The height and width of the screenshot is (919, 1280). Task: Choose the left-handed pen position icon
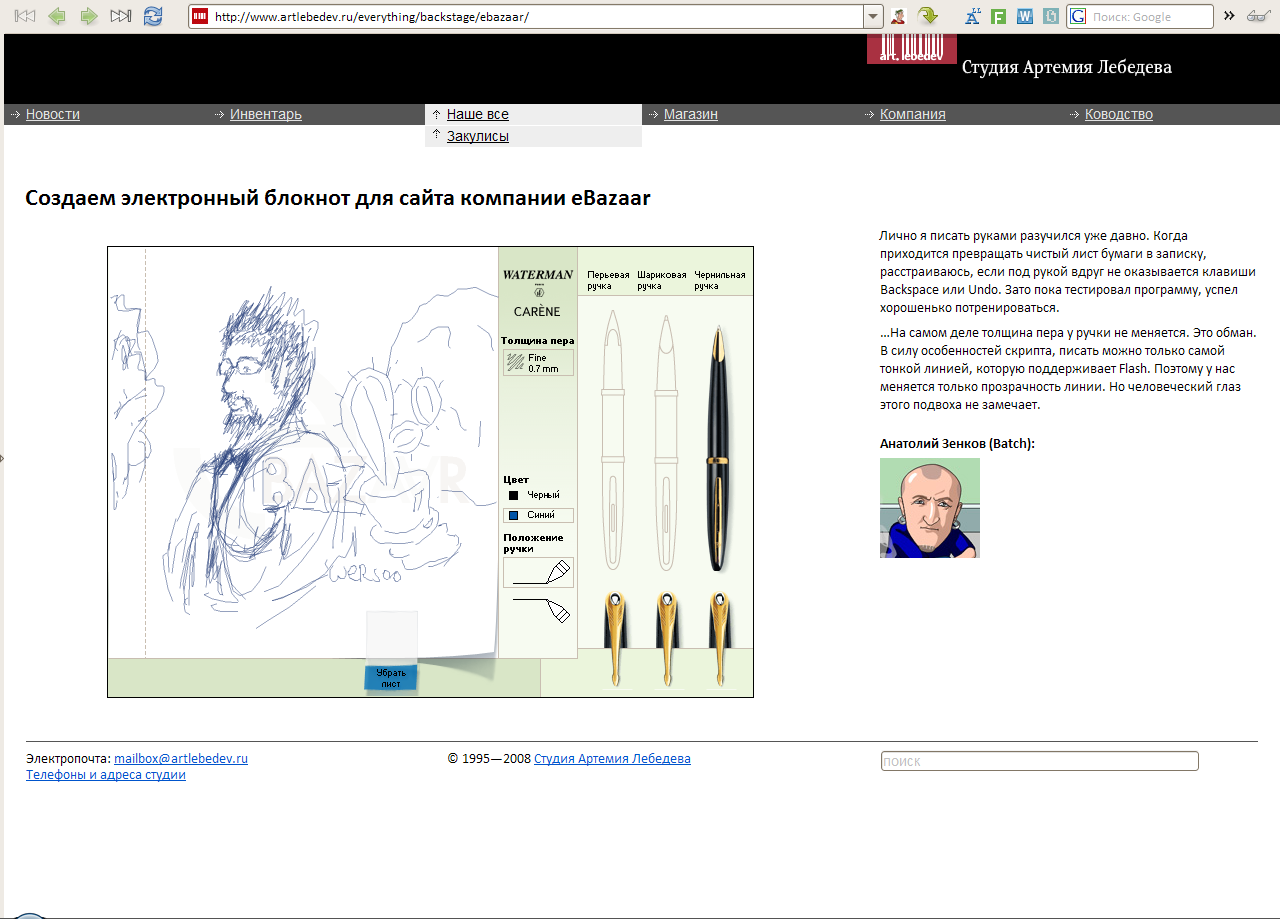[x=540, y=608]
